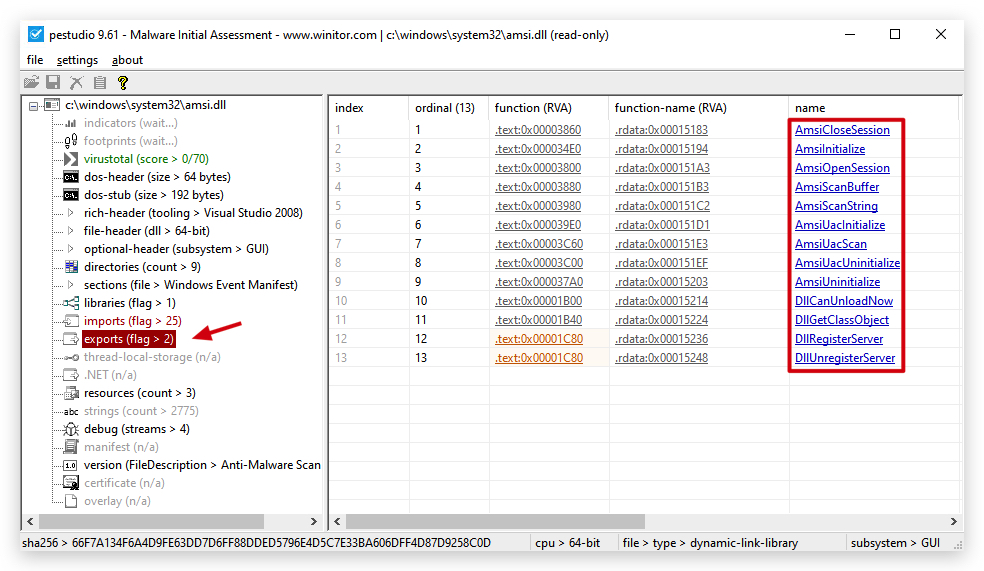Select the imports (flag > 25) row
This screenshot has height=571, width=984.
[132, 321]
